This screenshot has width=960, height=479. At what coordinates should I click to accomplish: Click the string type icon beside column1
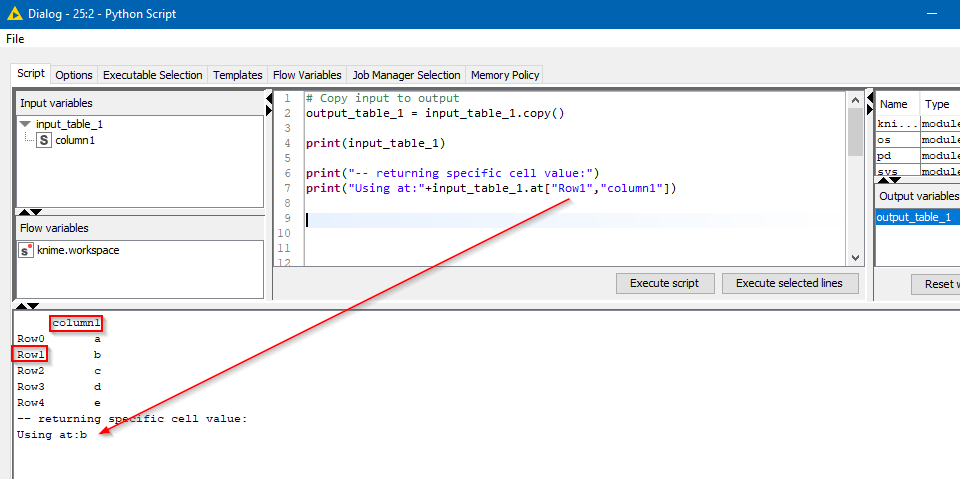(44, 141)
